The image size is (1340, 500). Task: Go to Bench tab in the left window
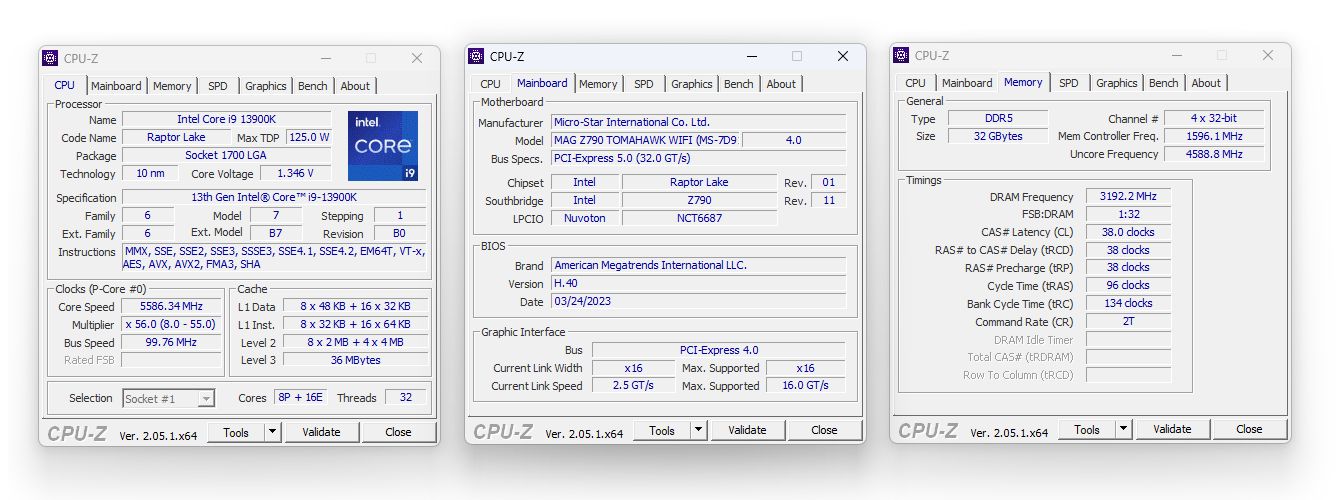click(313, 86)
